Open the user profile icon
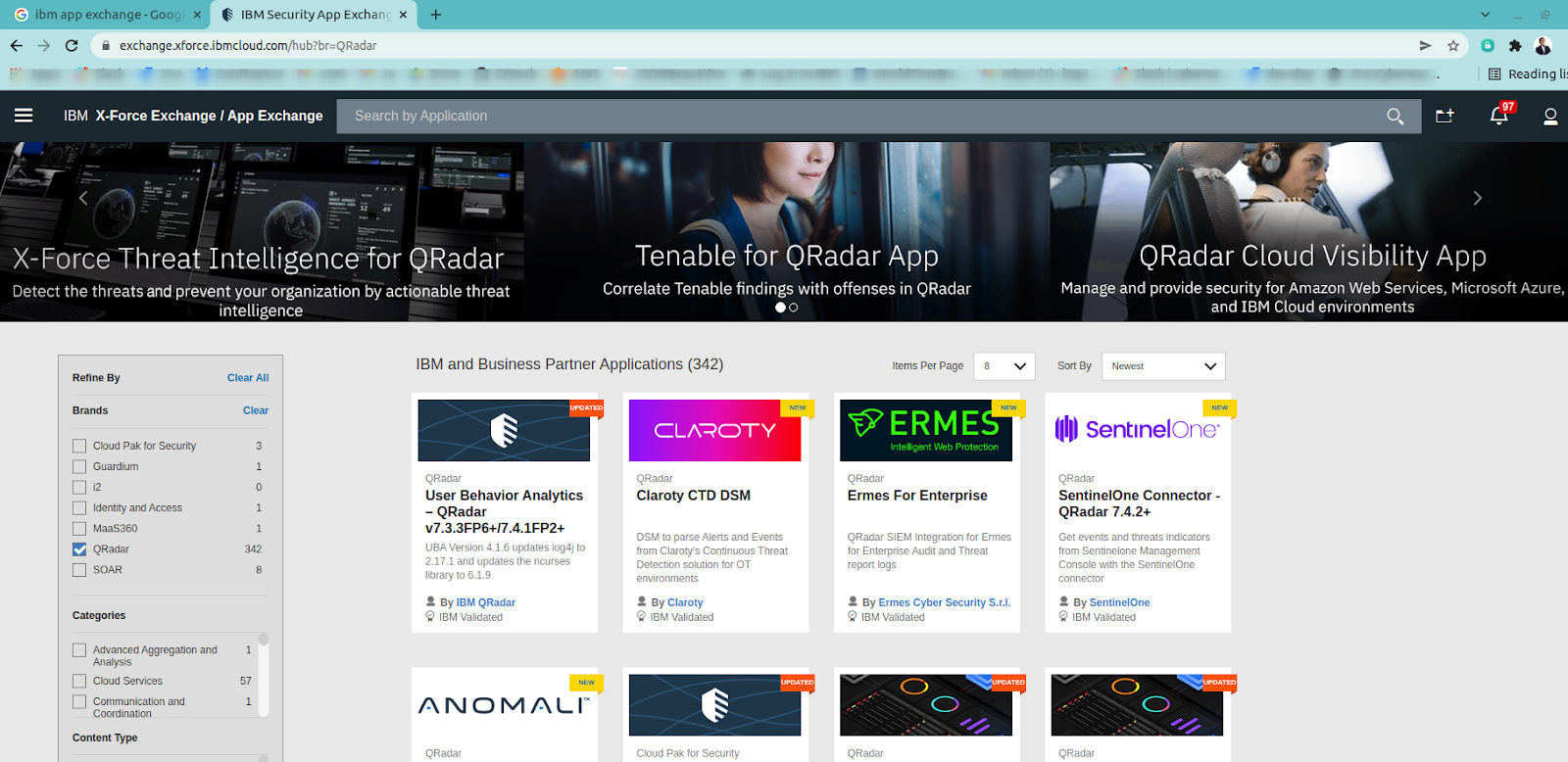Screen dimensions: 1568x762 point(1550,117)
